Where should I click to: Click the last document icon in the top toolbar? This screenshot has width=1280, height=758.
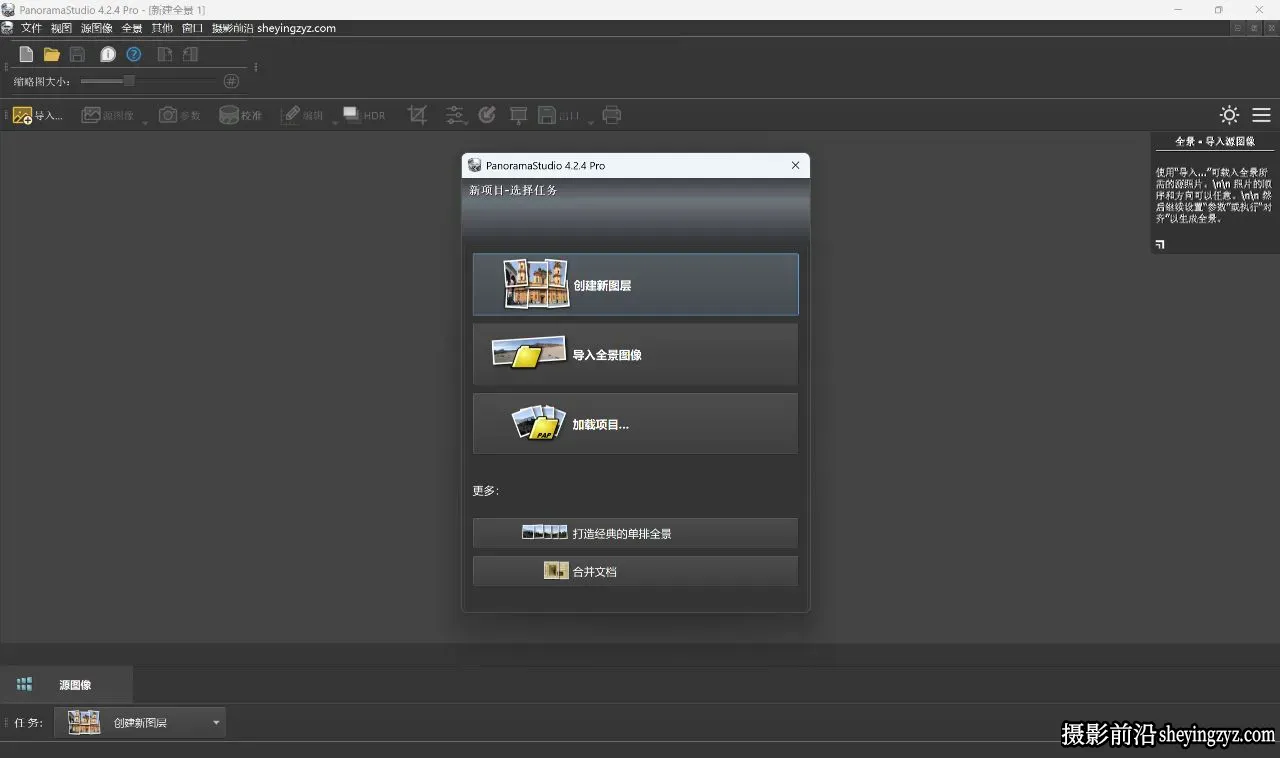(x=190, y=55)
